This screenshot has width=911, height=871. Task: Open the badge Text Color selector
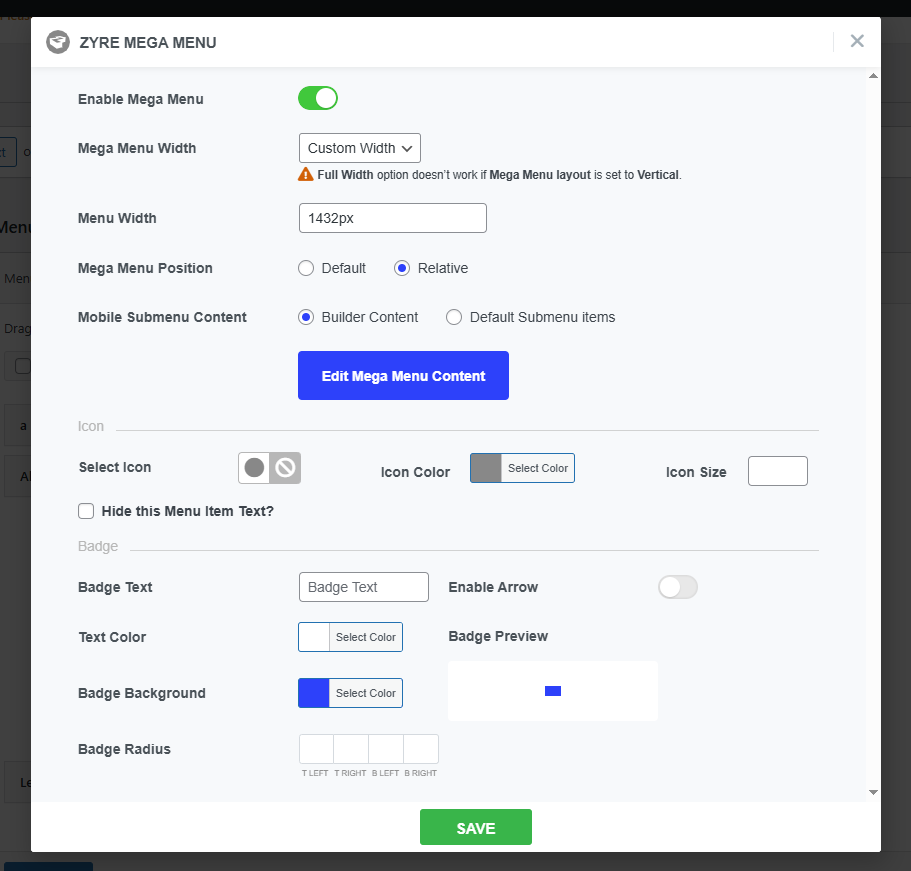click(350, 637)
